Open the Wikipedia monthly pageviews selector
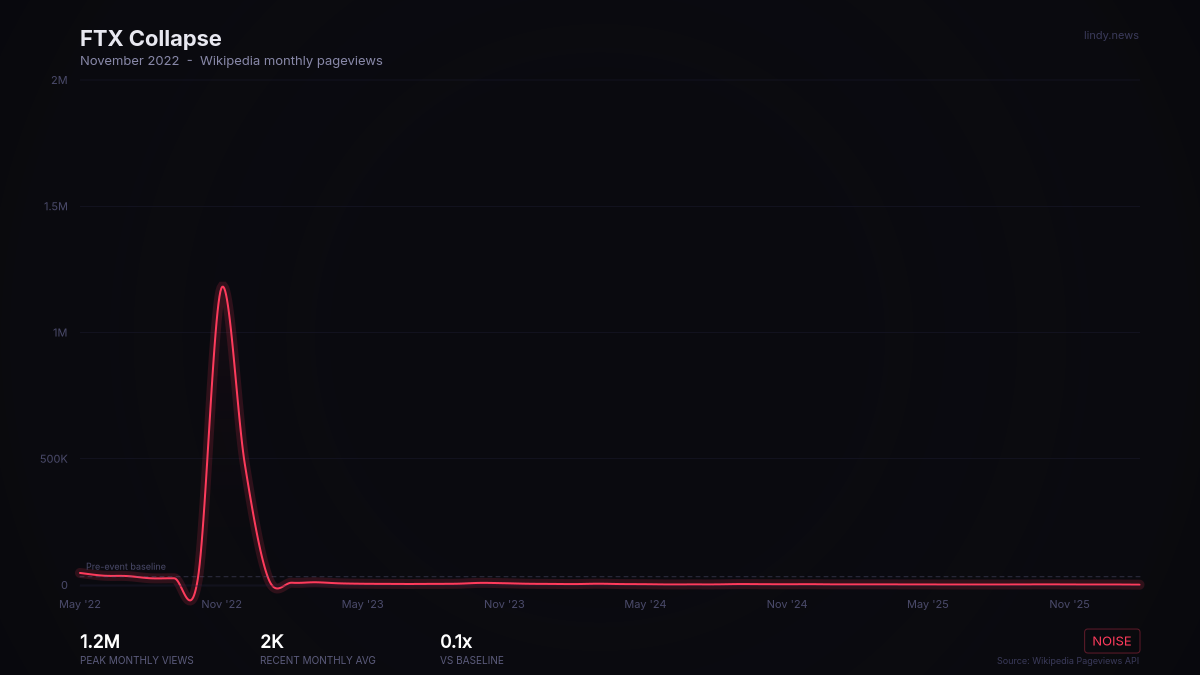The width and height of the screenshot is (1200, 675). (x=291, y=60)
